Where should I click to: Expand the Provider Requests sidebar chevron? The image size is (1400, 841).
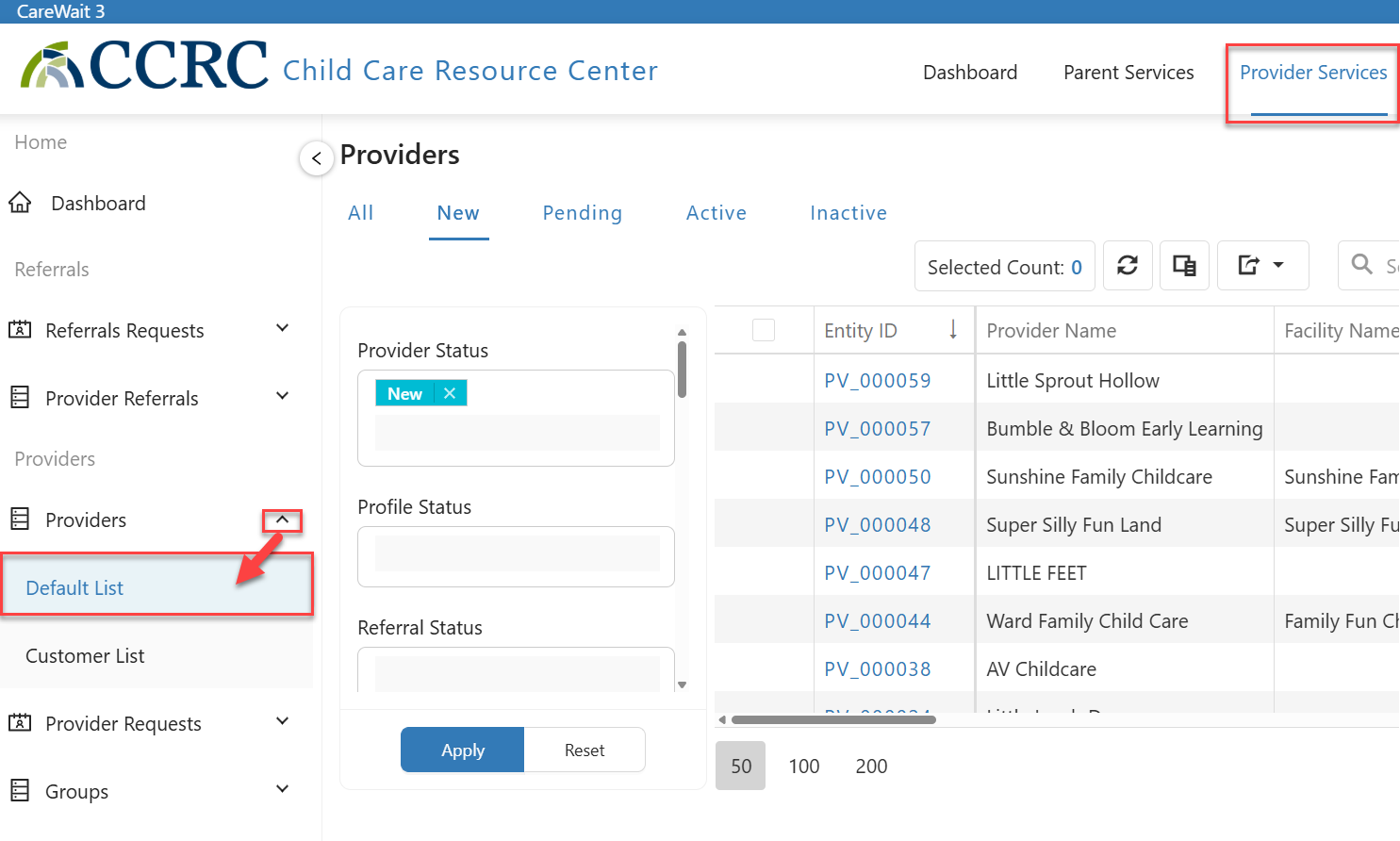point(282,721)
